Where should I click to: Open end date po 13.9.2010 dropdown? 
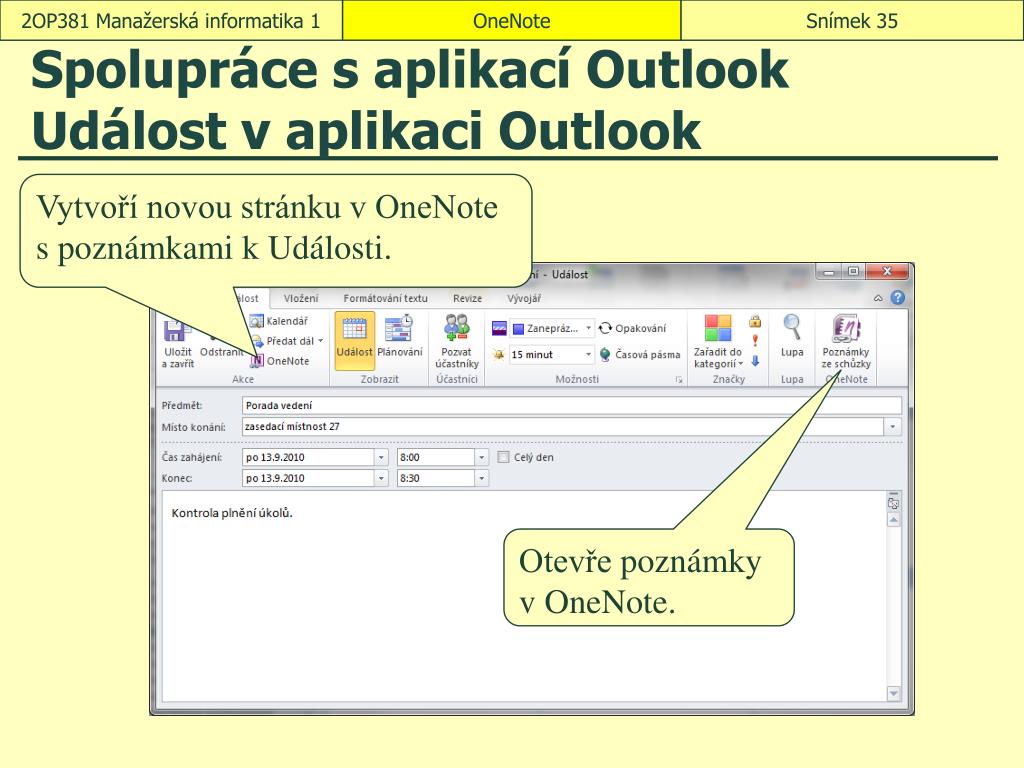click(381, 479)
